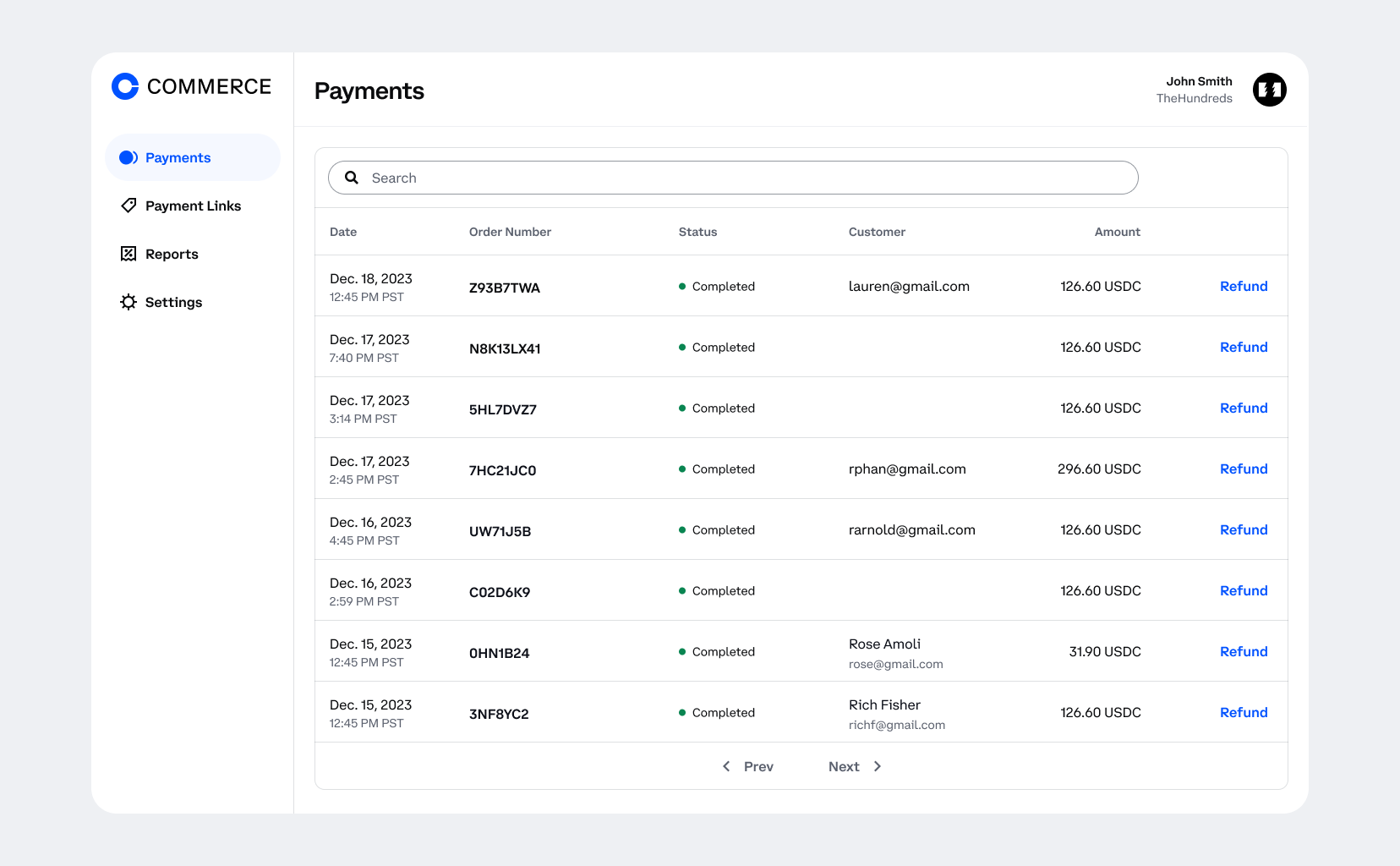This screenshot has height=866, width=1400.
Task: Refund the order Z93B7TWA
Action: [x=1243, y=286]
